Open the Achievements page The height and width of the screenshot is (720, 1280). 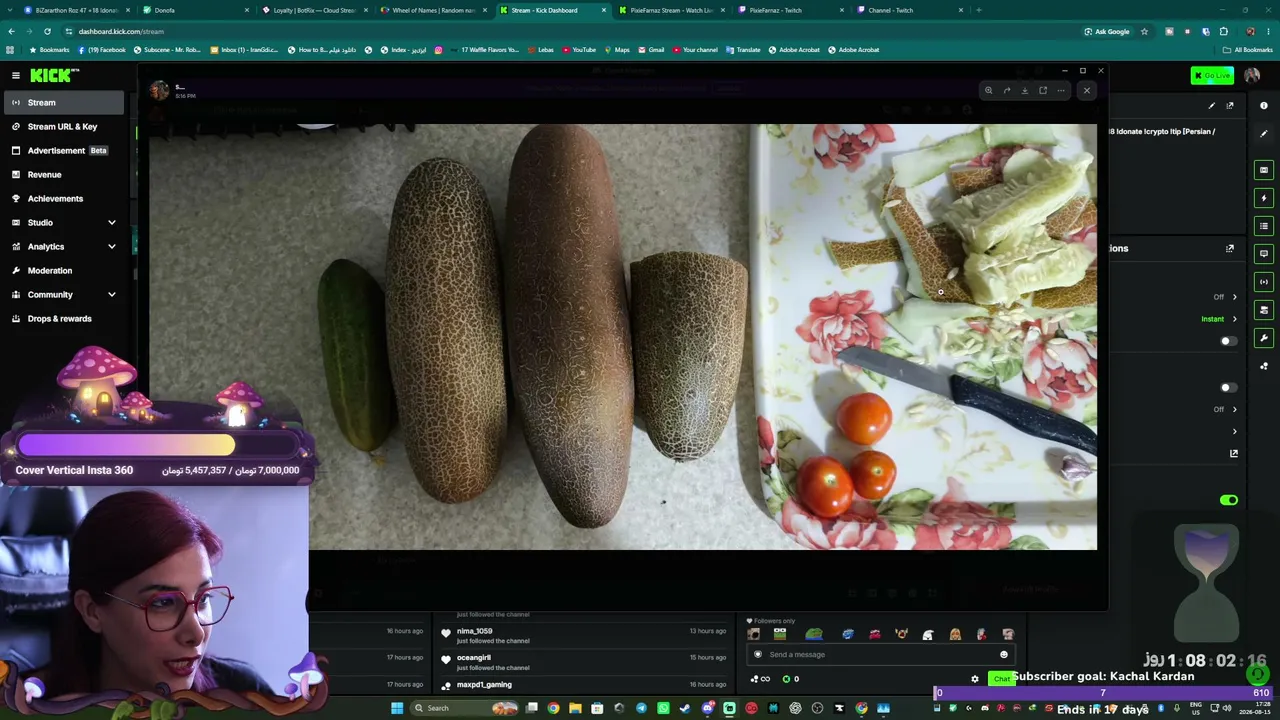[63, 198]
